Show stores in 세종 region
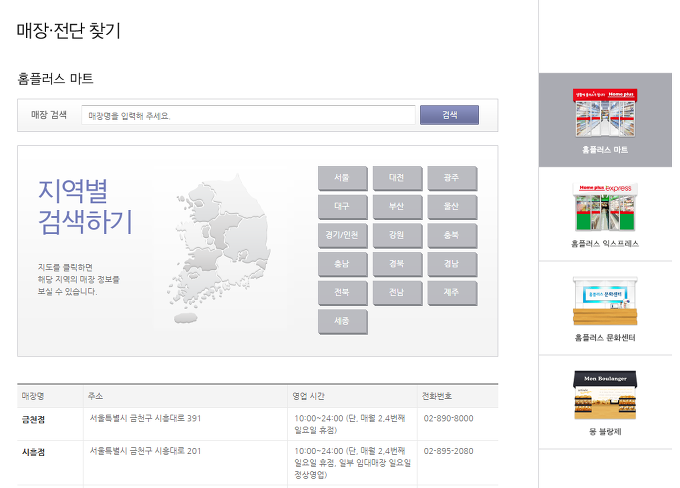Image resolution: width=680 pixels, height=488 pixels. coord(342,321)
